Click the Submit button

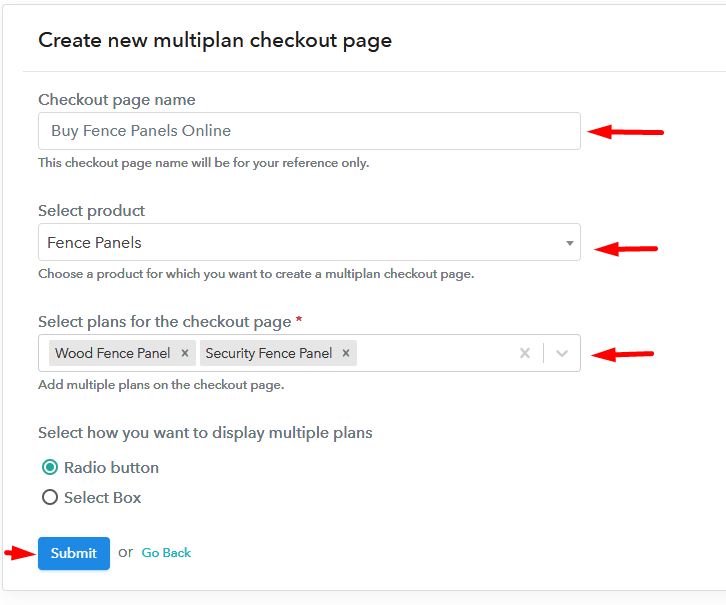coord(74,553)
